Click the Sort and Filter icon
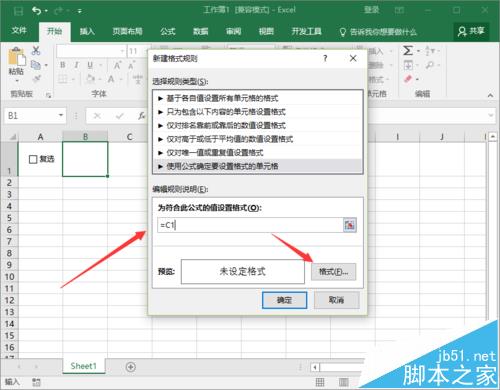500x390 pixels. (x=430, y=51)
